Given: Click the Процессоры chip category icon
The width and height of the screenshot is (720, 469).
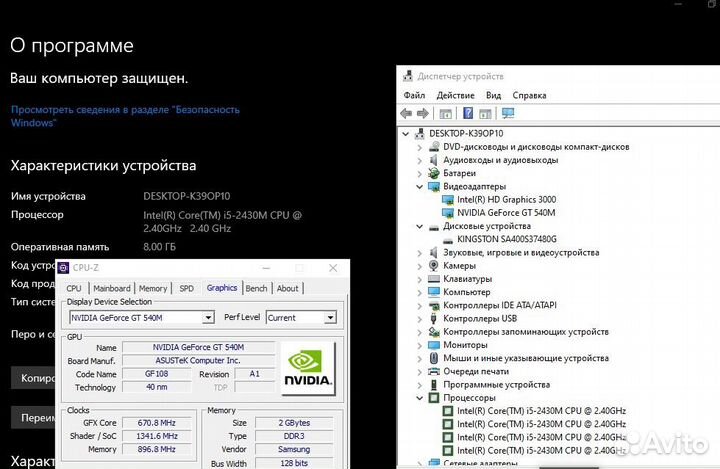Looking at the screenshot, I should (x=434, y=398).
